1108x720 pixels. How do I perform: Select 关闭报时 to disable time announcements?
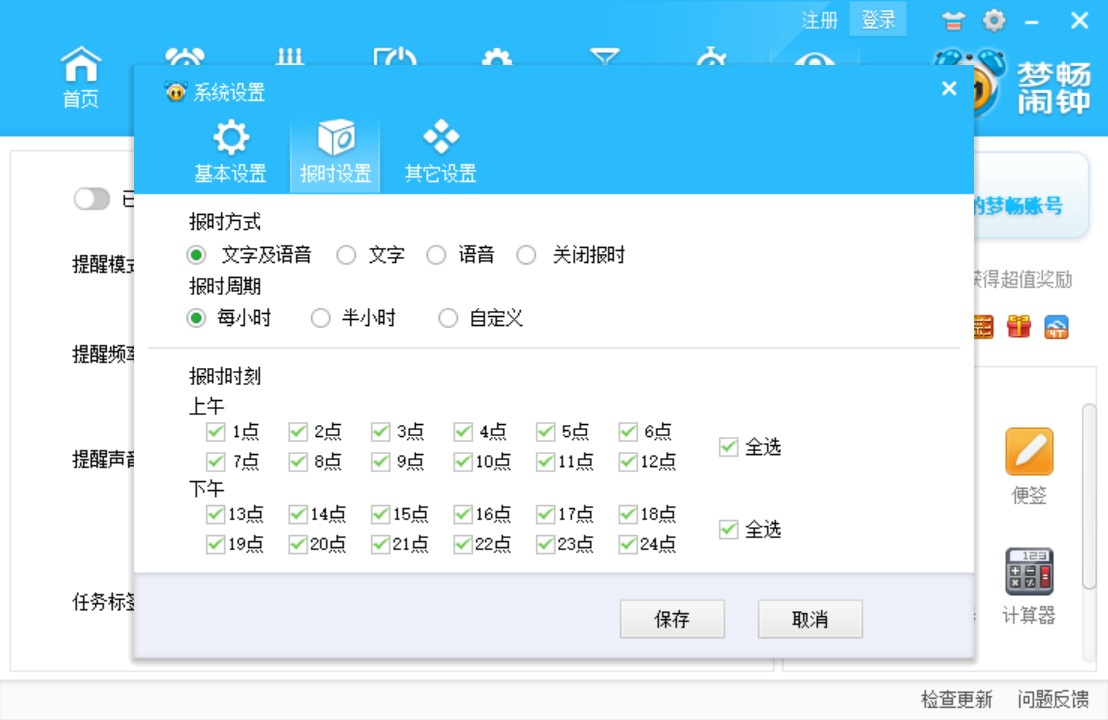527,255
